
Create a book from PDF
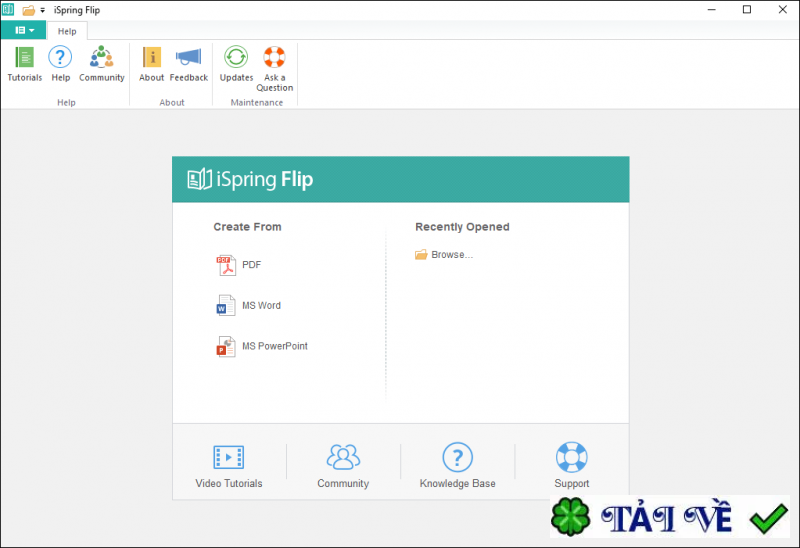[239, 265]
